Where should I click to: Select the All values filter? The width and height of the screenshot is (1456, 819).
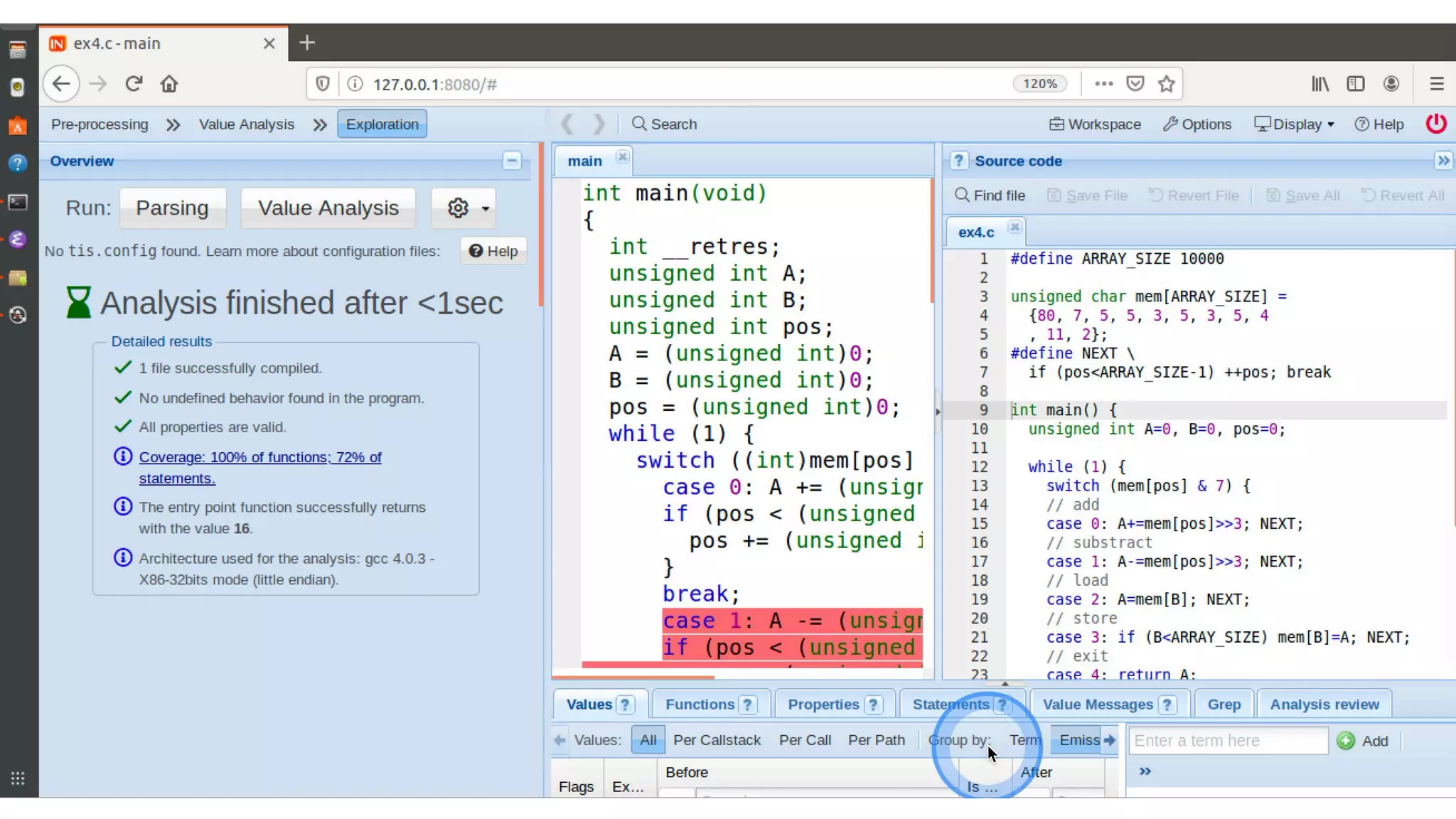[x=648, y=740]
